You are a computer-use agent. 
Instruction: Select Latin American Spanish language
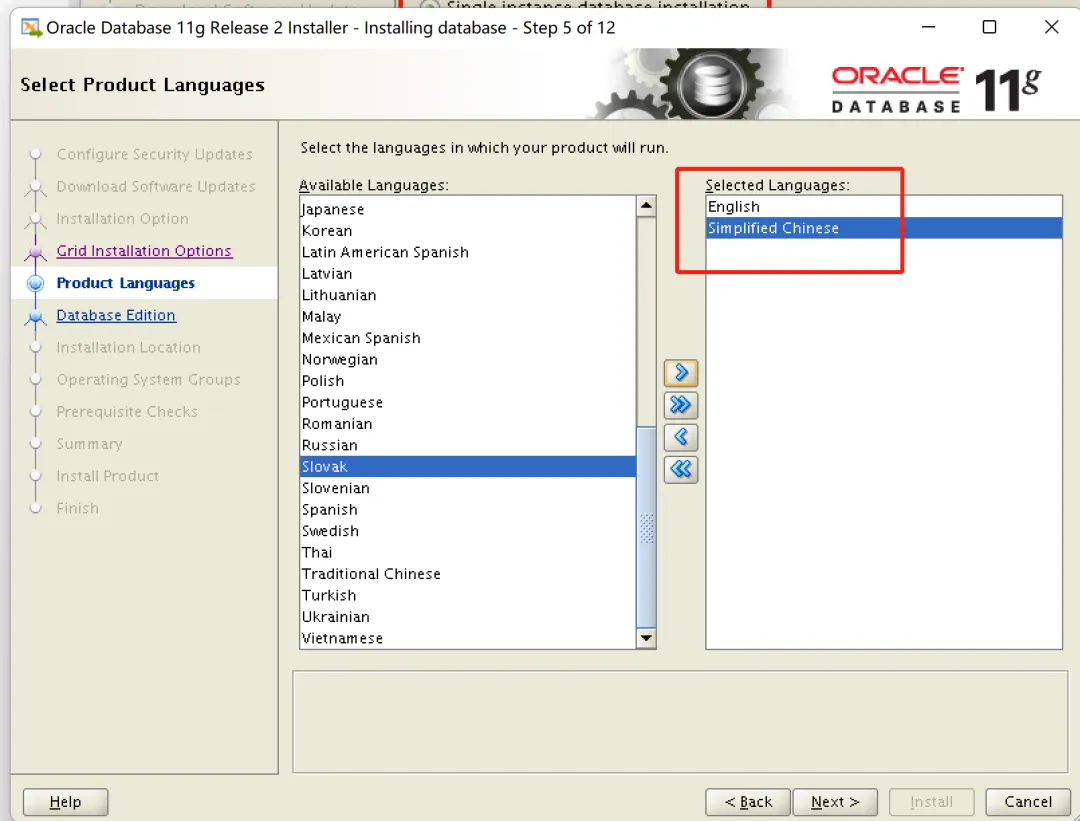click(x=468, y=252)
